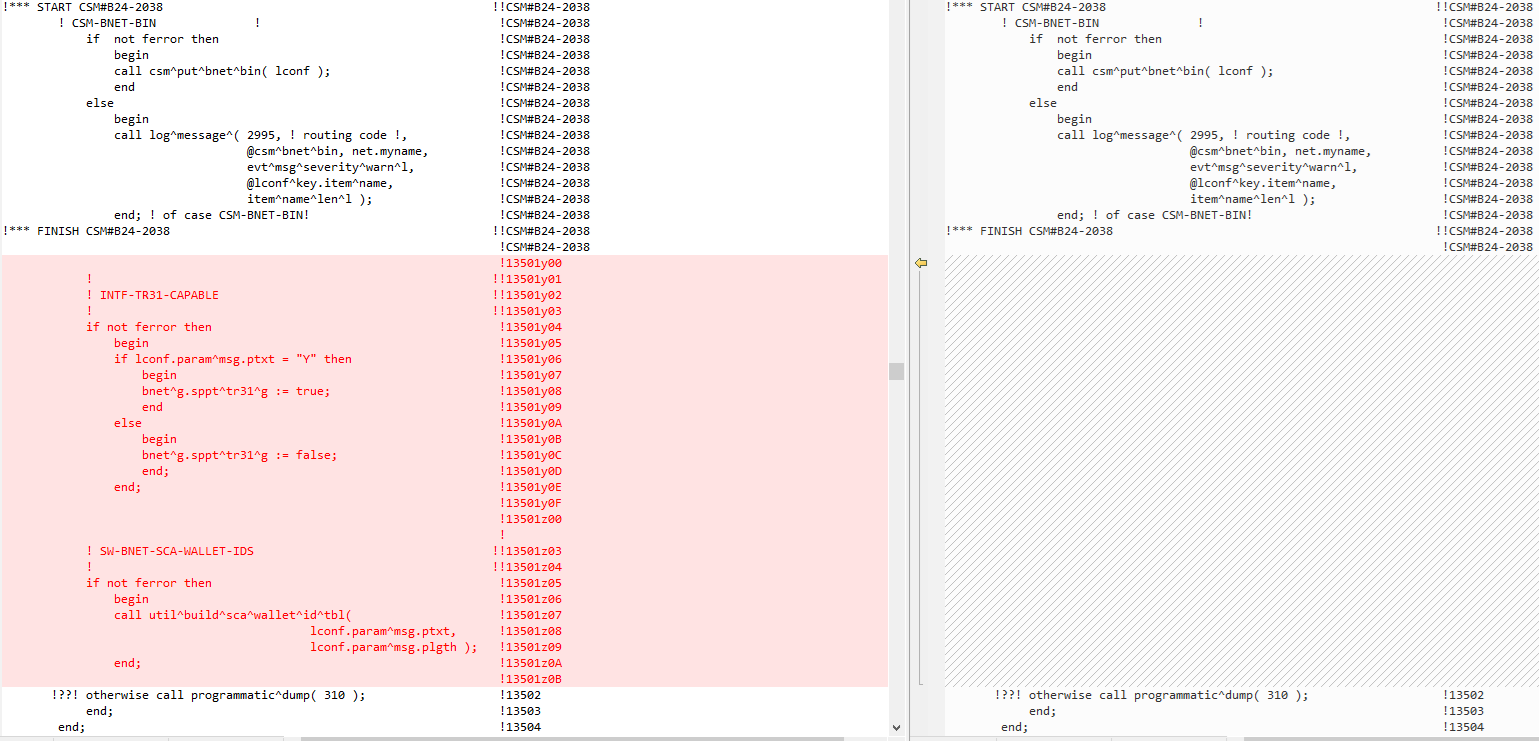
Task: Select the '! INTF-TR31-CAPABLE' comment line
Action: (x=152, y=295)
